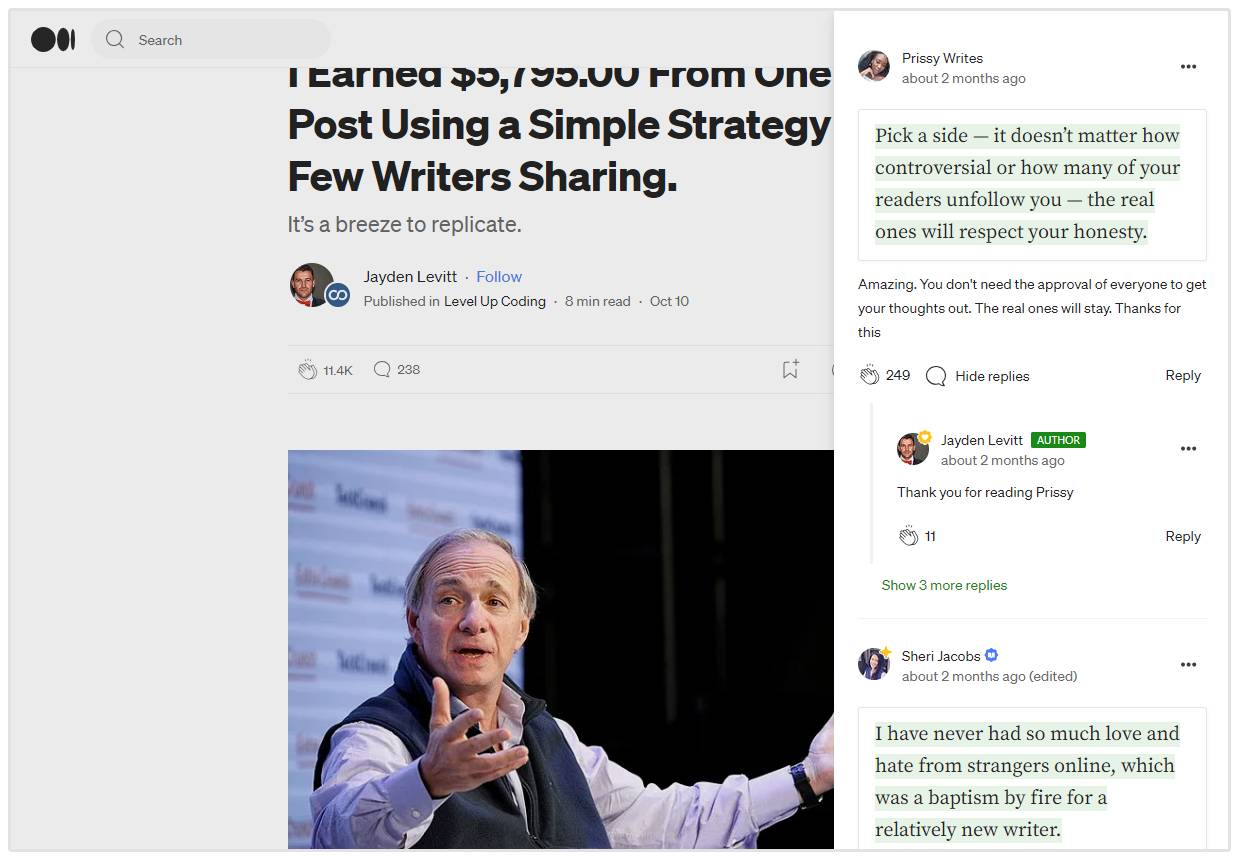The width and height of the screenshot is (1240, 860).
Task: Reply to Prissy Writes' comment
Action: click(1183, 375)
